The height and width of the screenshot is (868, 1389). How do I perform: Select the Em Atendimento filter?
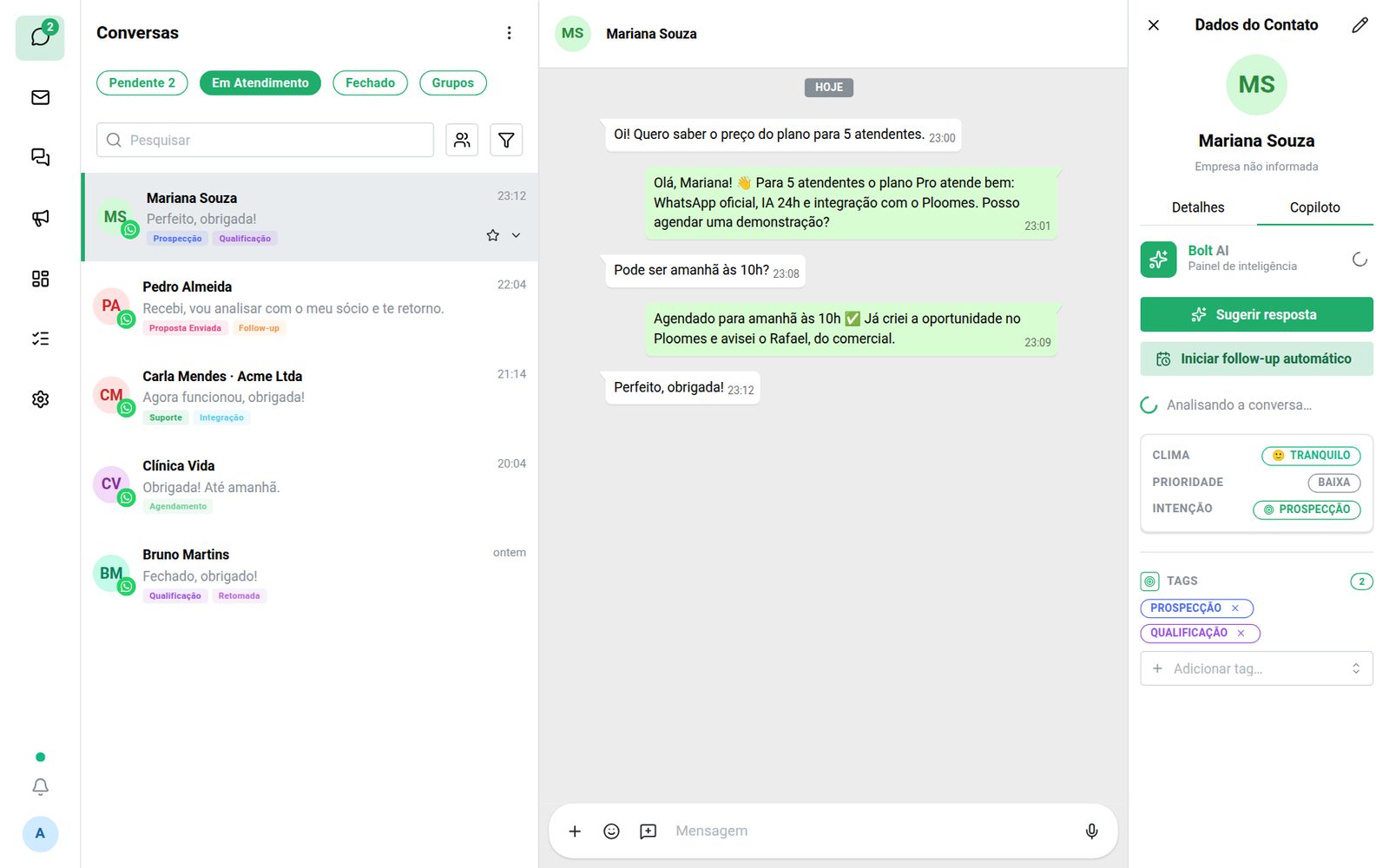(260, 83)
